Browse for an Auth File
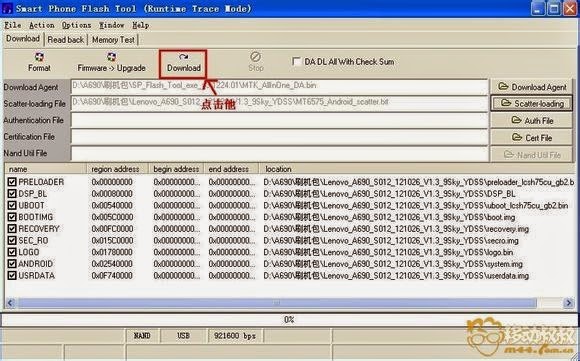The width and height of the screenshot is (580, 361). pyautogui.click(x=532, y=121)
